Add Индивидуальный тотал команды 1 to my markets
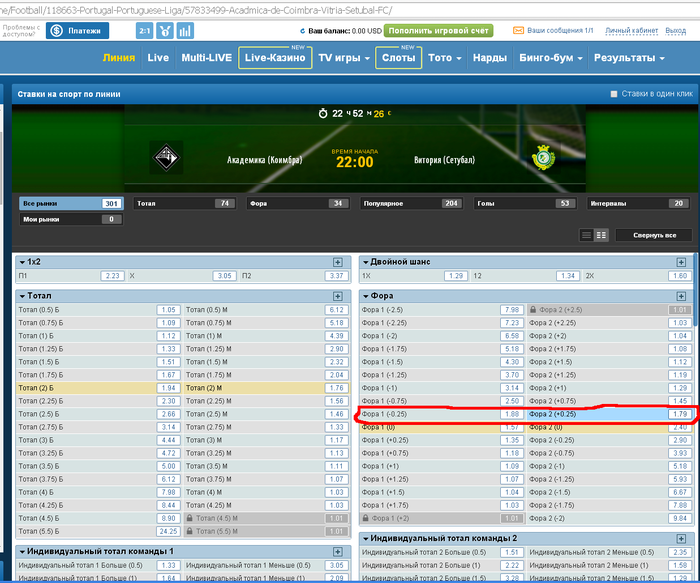The width and height of the screenshot is (700, 583). [338, 552]
